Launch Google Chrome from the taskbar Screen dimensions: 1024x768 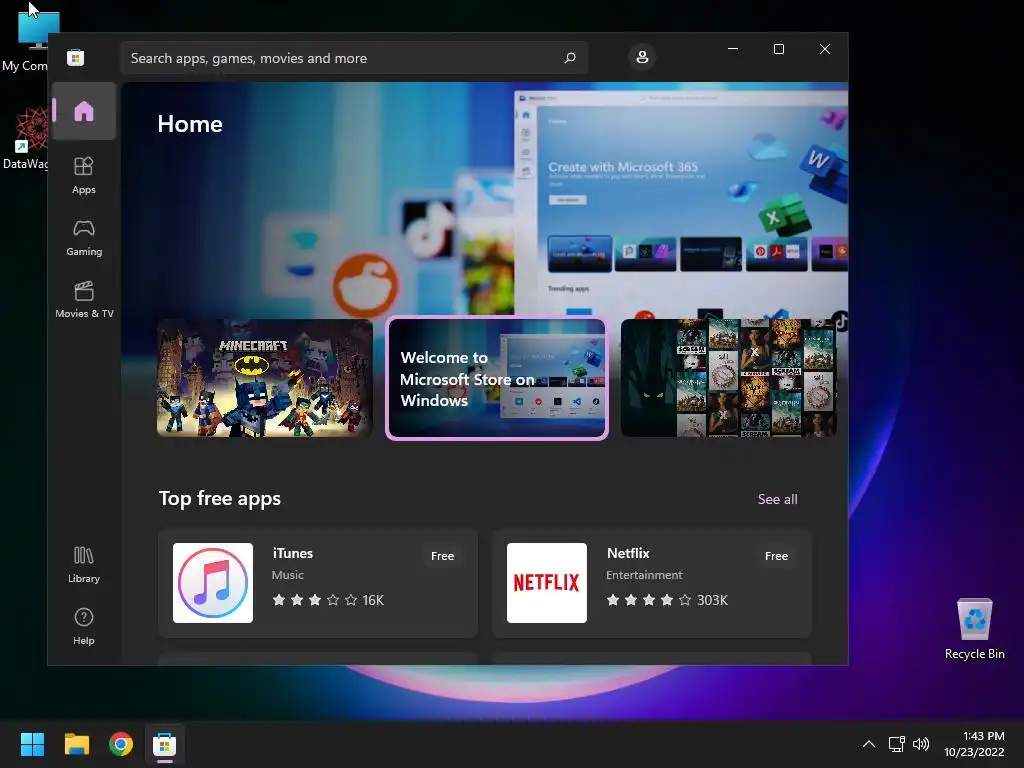click(121, 744)
